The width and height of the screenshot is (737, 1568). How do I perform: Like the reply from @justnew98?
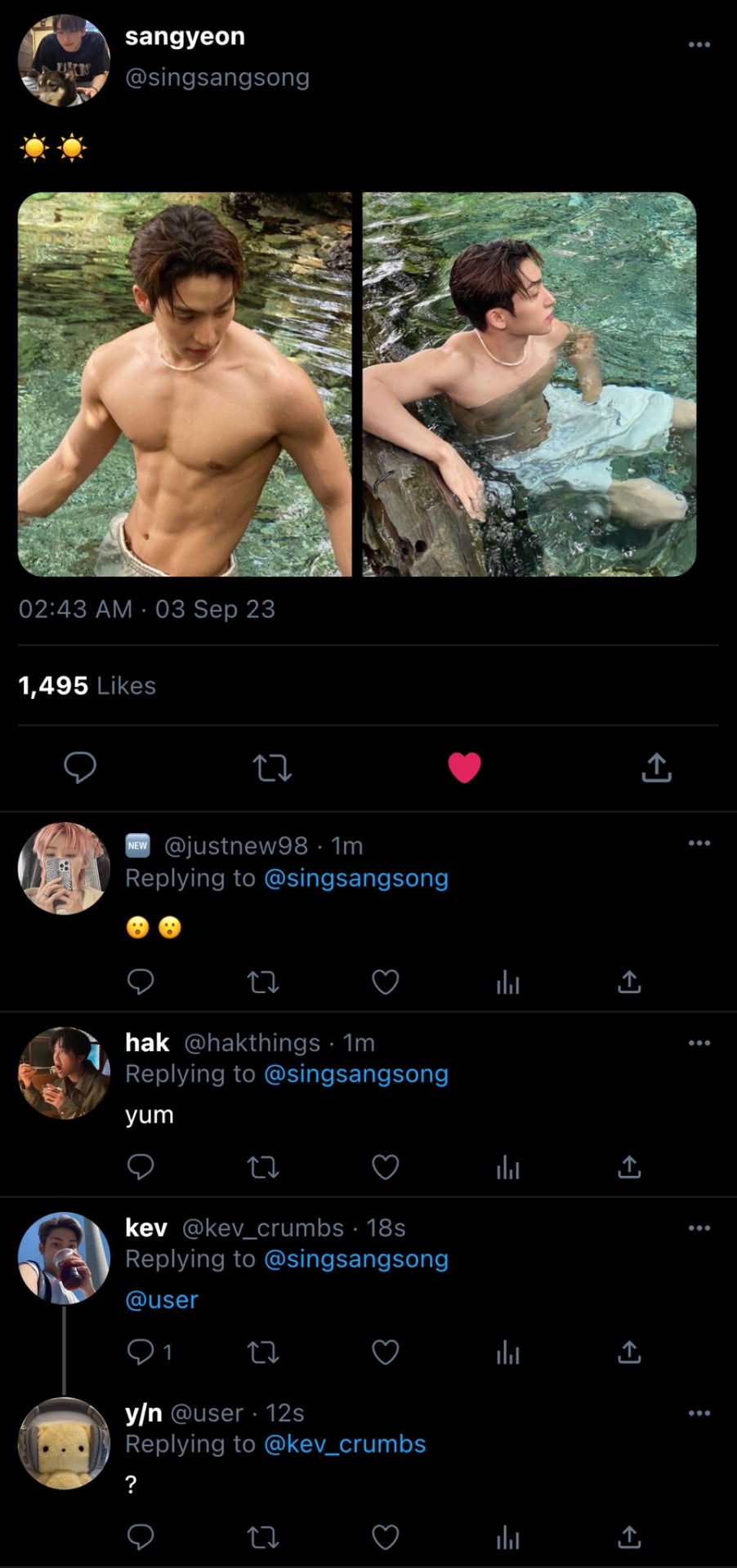coord(385,982)
